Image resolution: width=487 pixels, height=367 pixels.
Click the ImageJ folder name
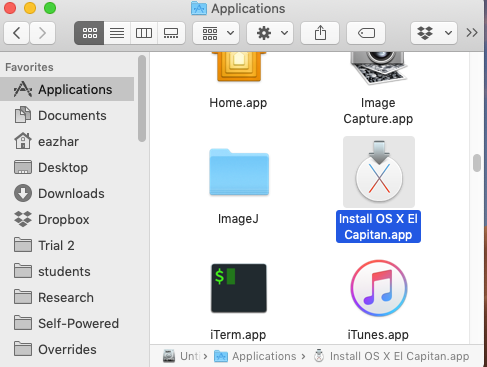[x=238, y=219]
